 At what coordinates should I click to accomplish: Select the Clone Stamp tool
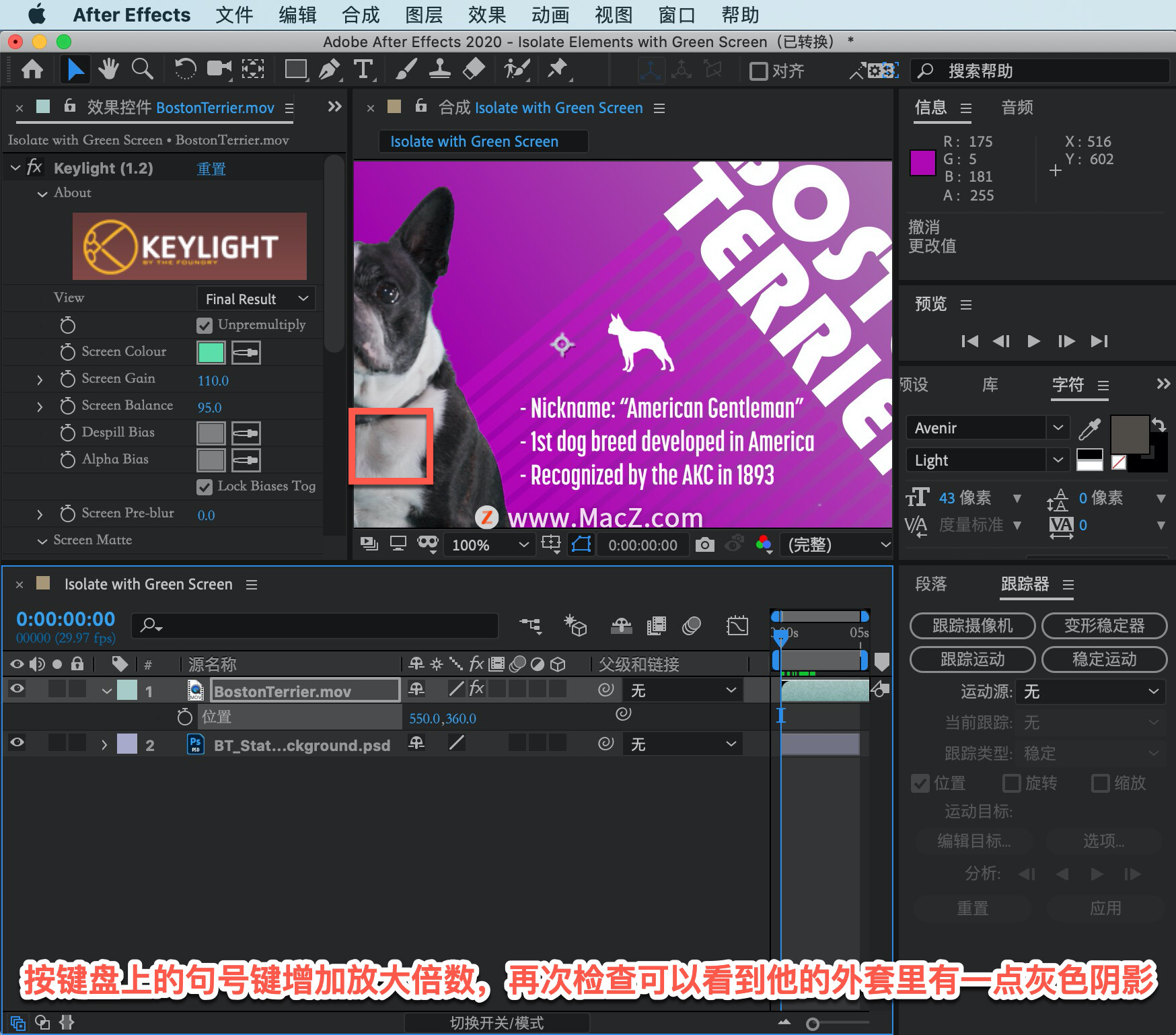439,69
